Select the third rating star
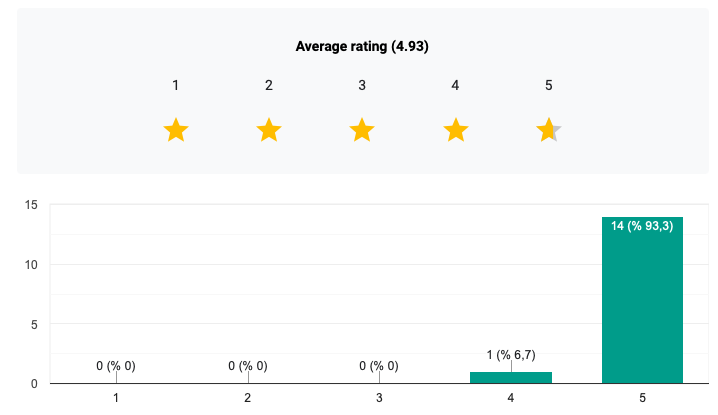718x415 pixels. click(x=362, y=130)
